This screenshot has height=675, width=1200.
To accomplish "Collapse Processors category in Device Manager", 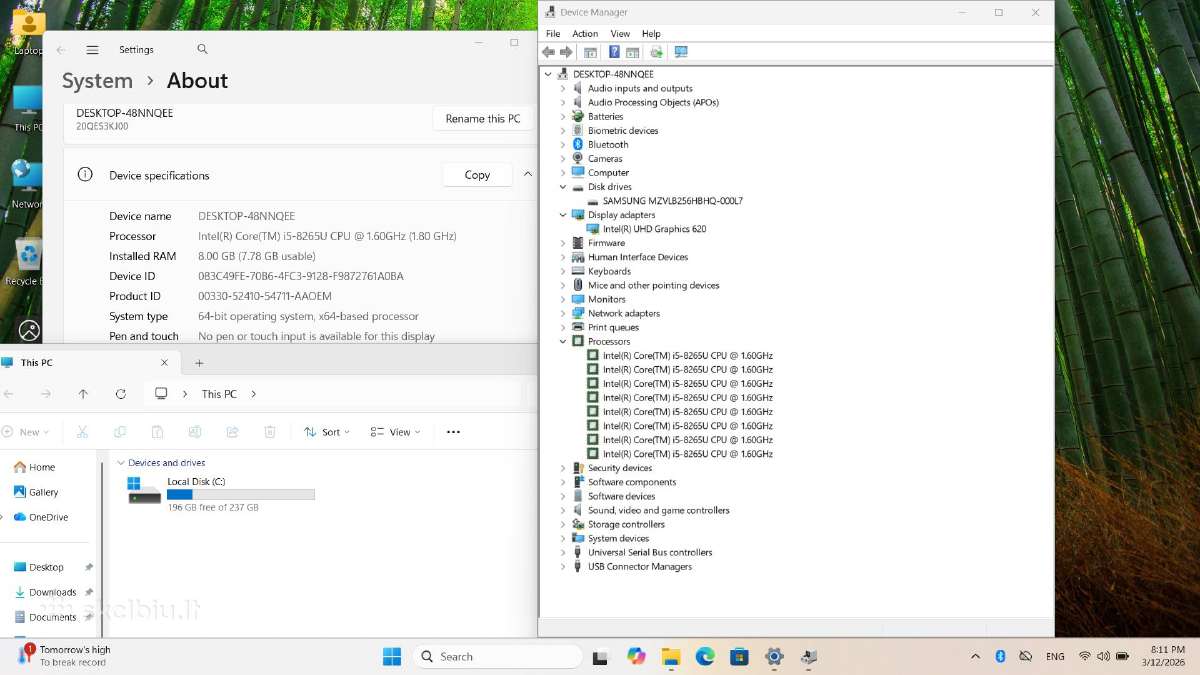I will 563,342.
